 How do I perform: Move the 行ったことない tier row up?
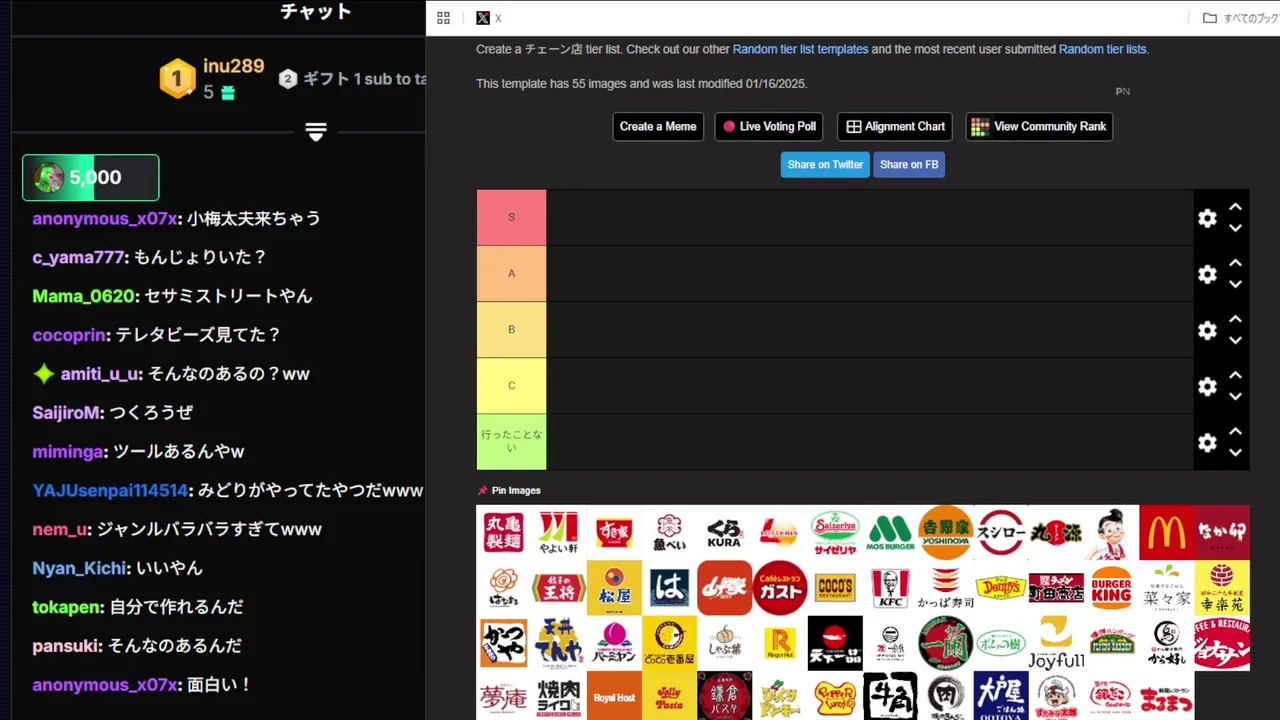[x=1235, y=431]
